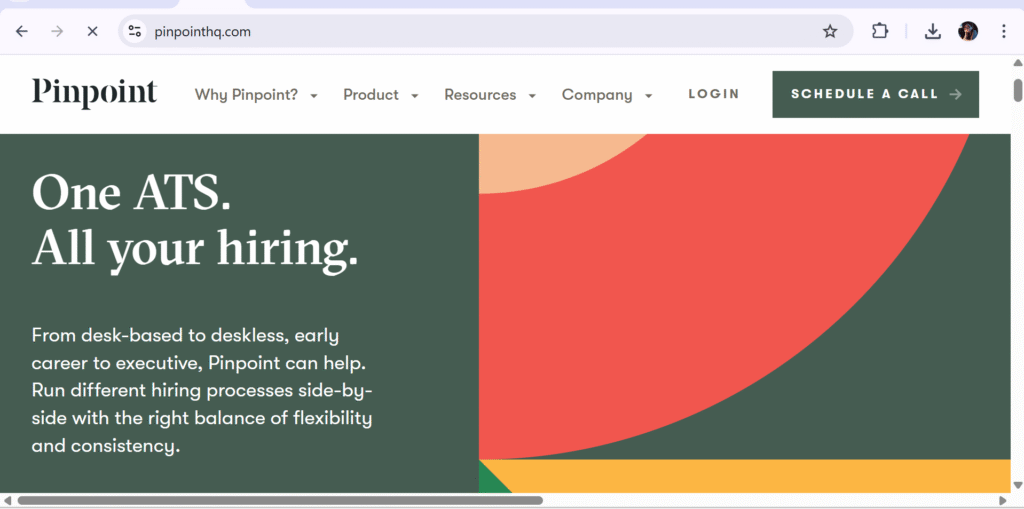Viewport: 1024px width, 509px height.
Task: Open the Product menu
Action: coord(371,95)
